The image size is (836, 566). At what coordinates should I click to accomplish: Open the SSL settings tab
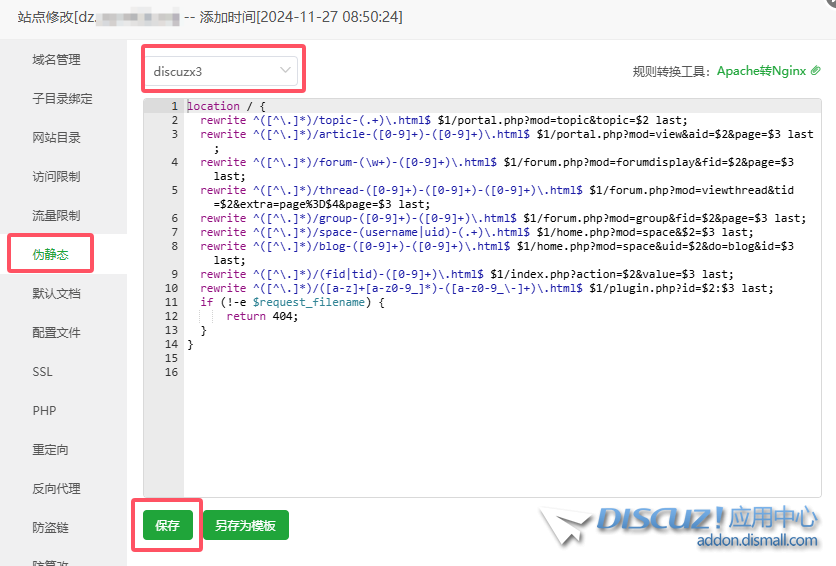pos(42,372)
